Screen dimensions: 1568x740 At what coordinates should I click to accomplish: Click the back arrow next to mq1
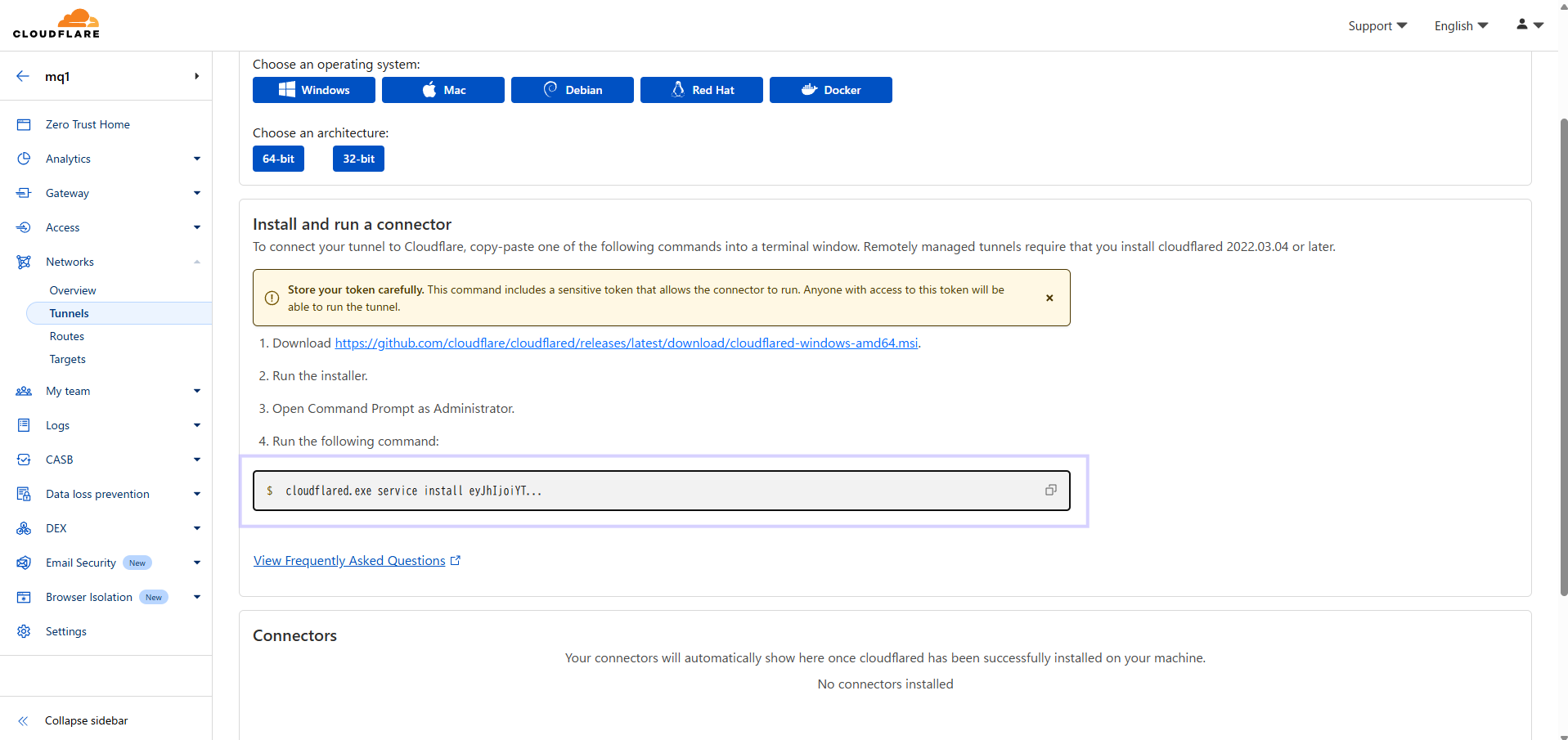23,76
